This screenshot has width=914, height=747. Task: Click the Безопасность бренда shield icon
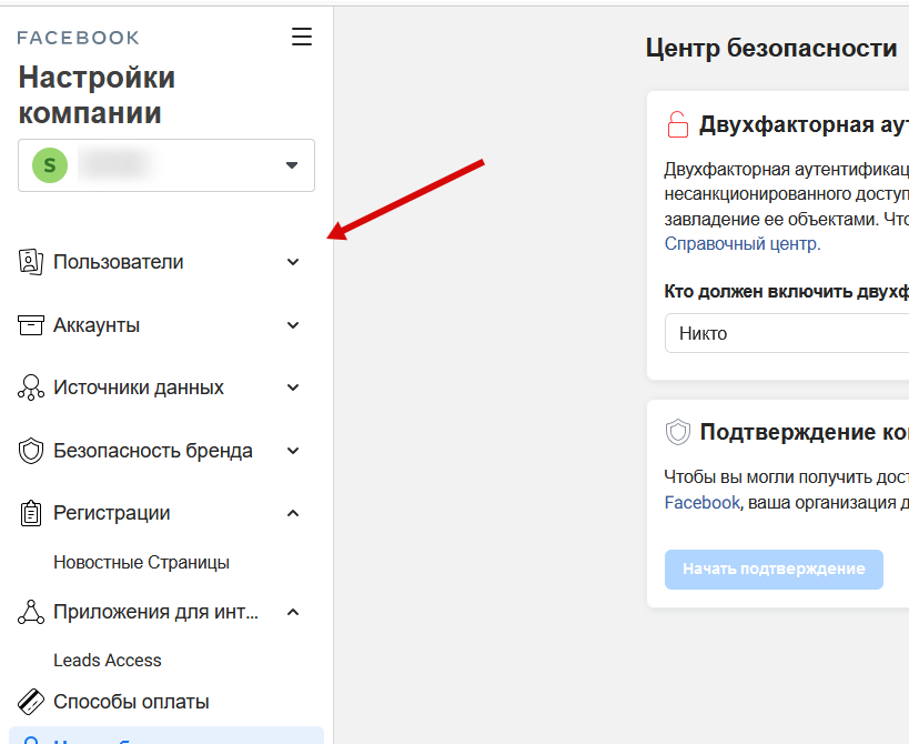tap(30, 451)
